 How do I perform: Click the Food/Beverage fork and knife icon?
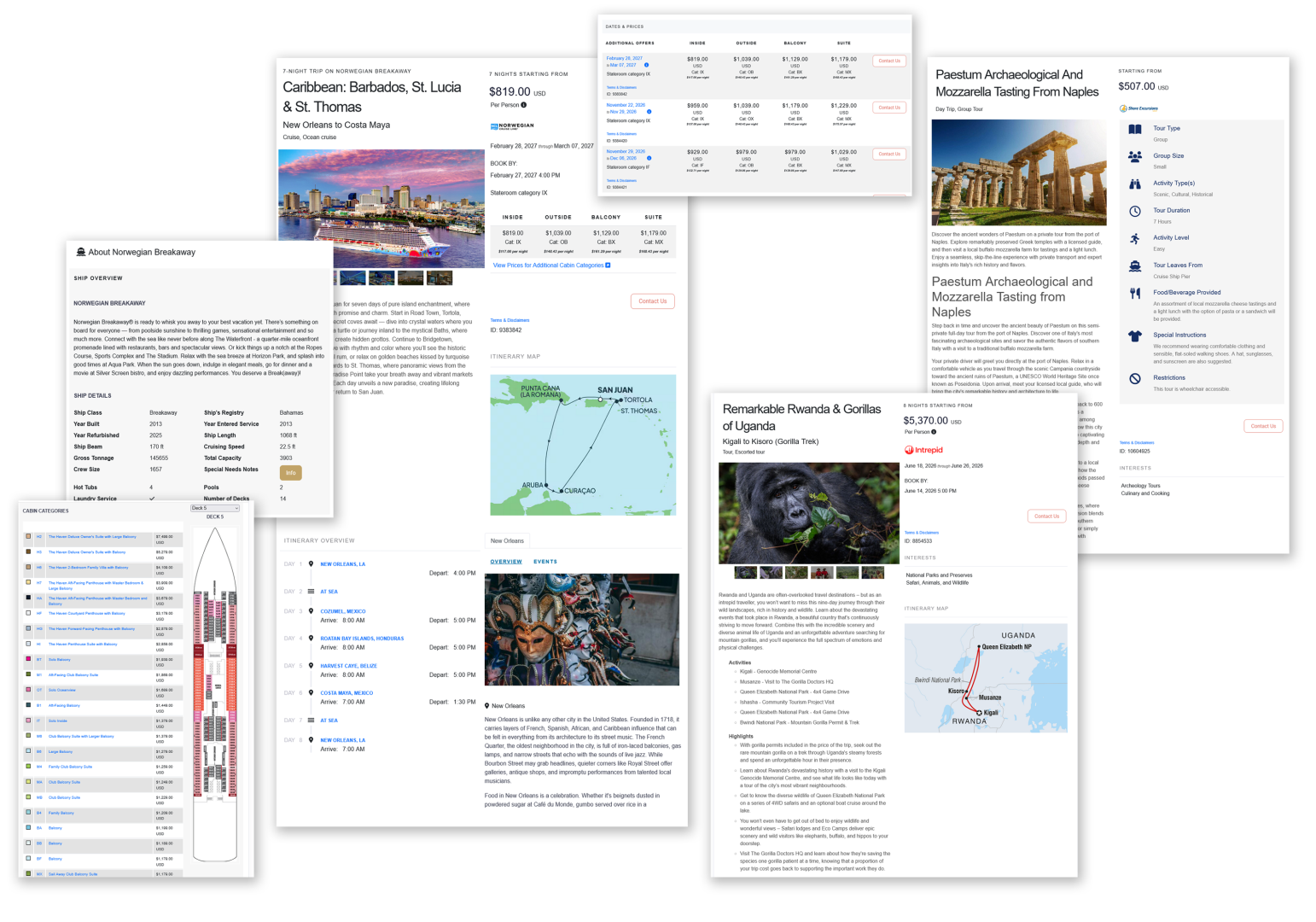[1135, 293]
